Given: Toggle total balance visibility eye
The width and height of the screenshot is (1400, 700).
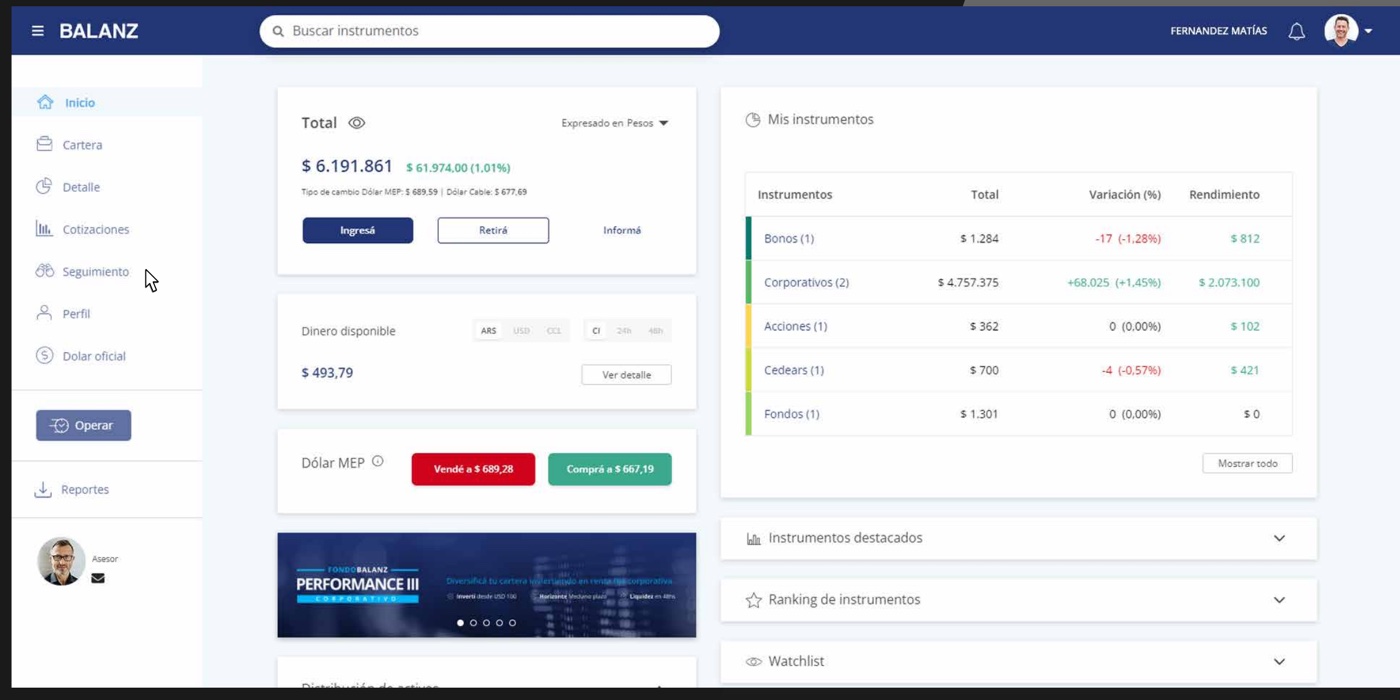Looking at the screenshot, I should pos(357,123).
